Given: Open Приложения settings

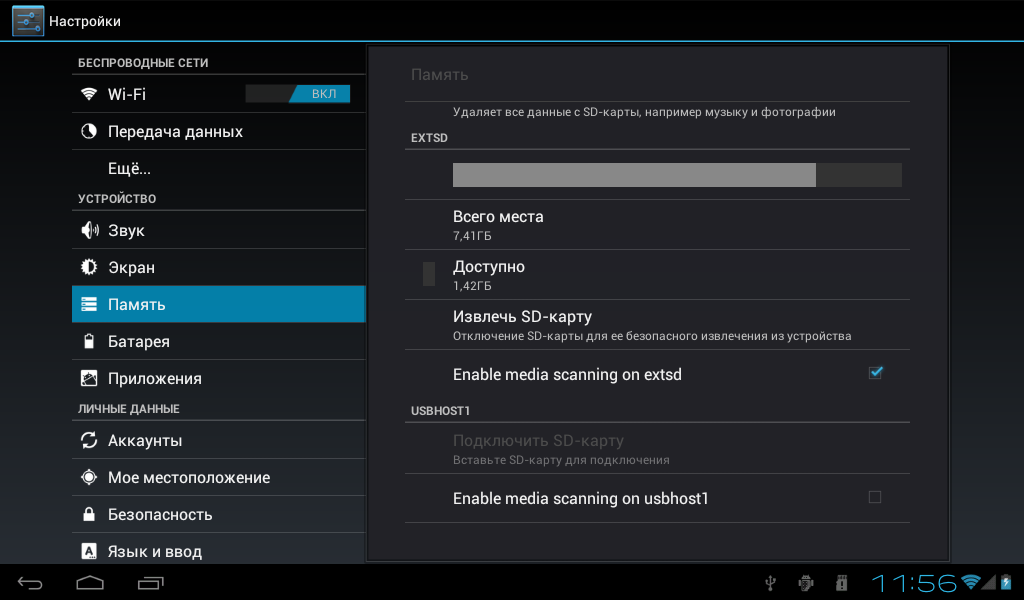Looking at the screenshot, I should point(219,378).
